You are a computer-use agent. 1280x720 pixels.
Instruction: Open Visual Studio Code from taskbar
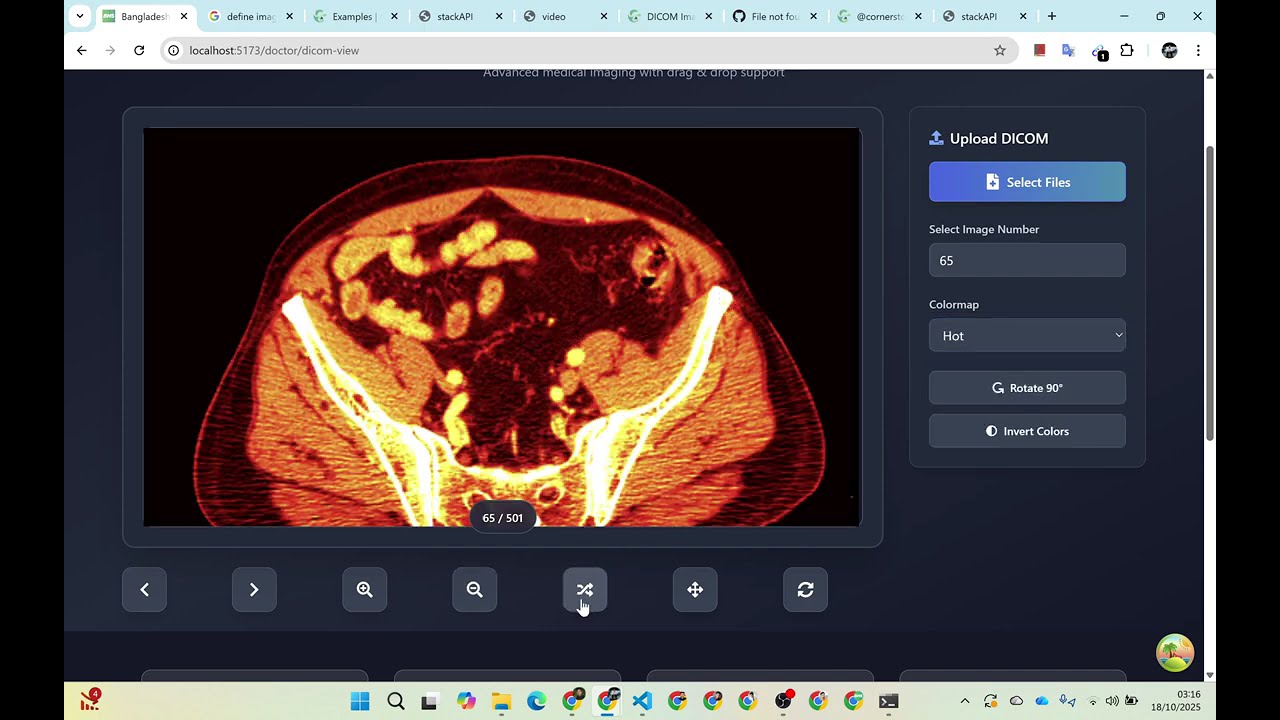(642, 701)
